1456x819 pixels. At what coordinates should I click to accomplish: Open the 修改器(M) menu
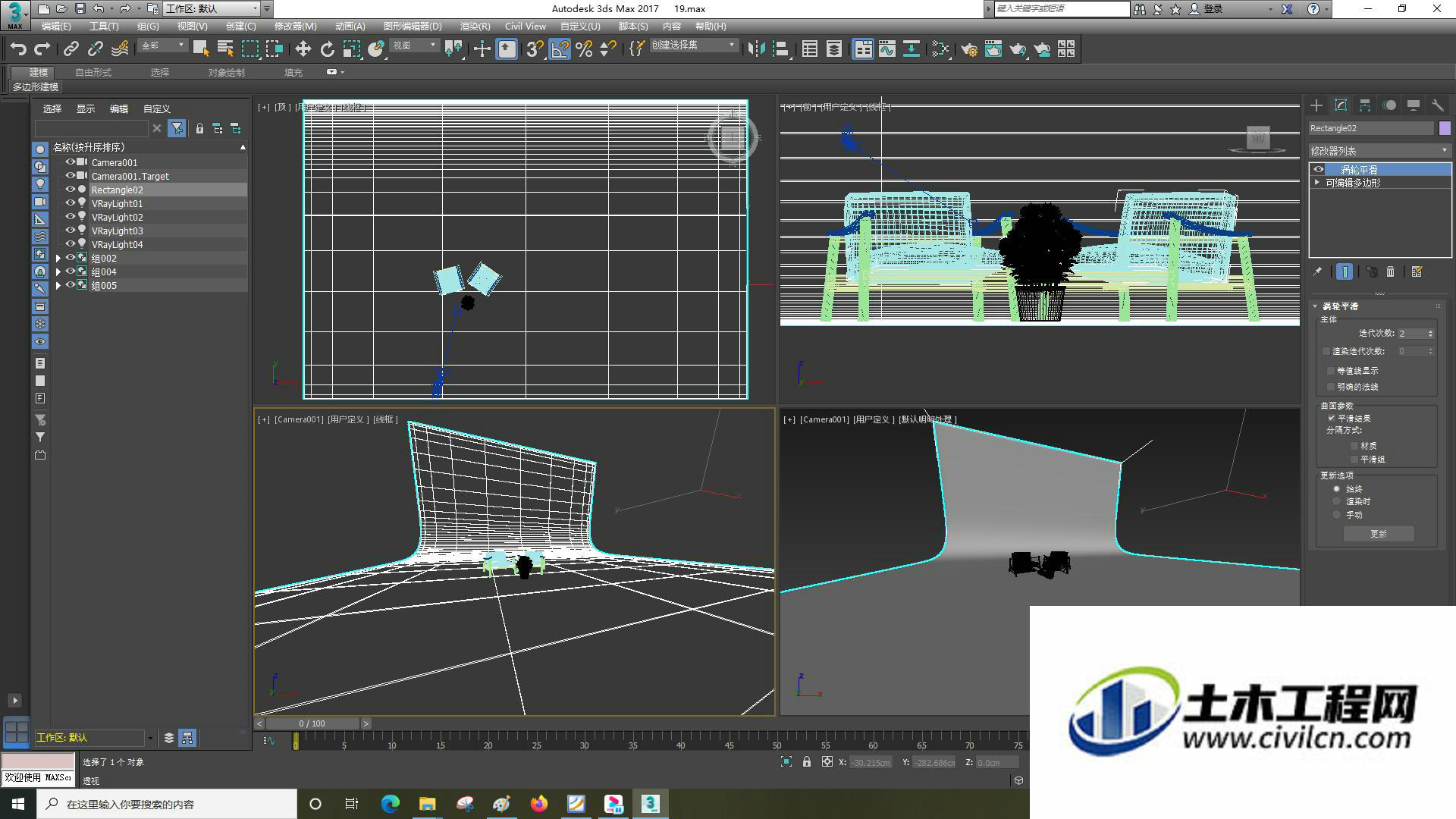tap(296, 27)
